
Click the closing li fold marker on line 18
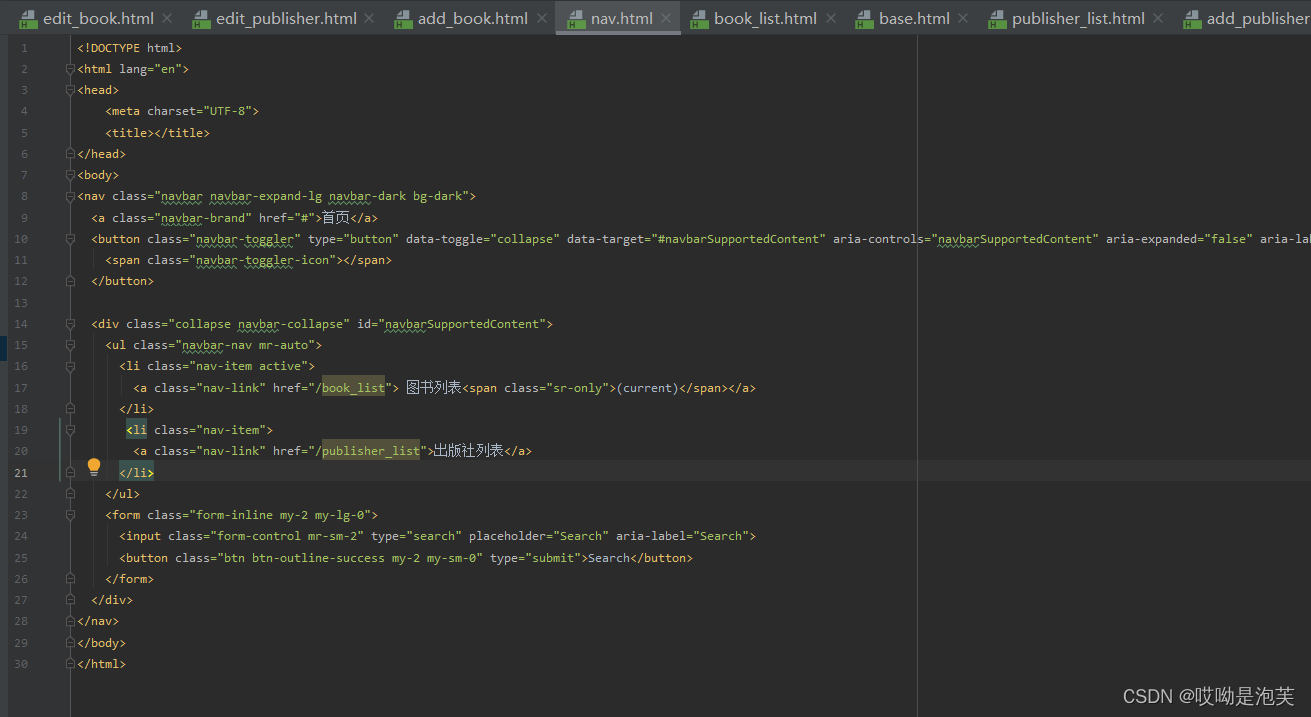pyautogui.click(x=70, y=409)
